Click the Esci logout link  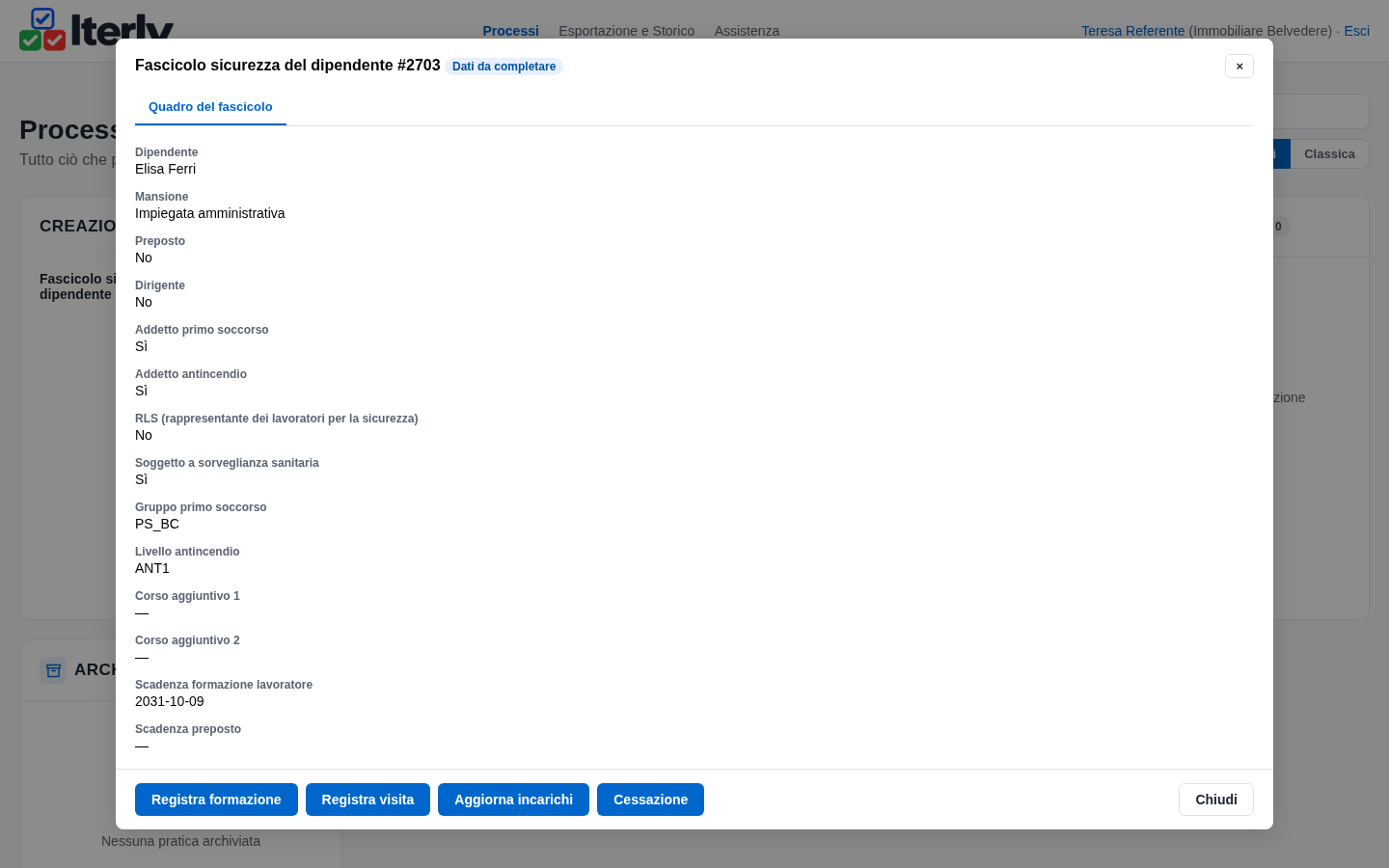click(x=1356, y=31)
